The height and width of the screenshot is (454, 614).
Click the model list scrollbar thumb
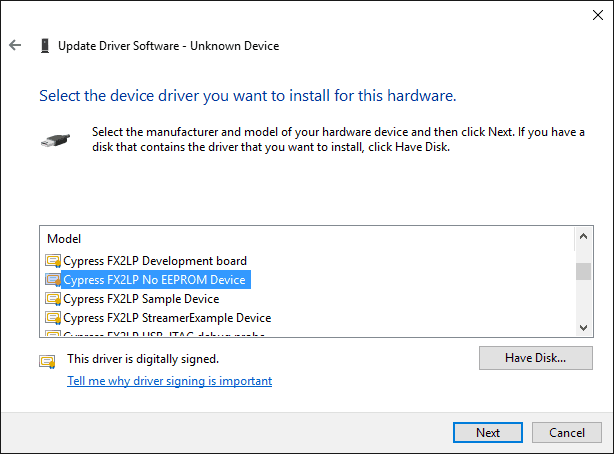click(583, 271)
